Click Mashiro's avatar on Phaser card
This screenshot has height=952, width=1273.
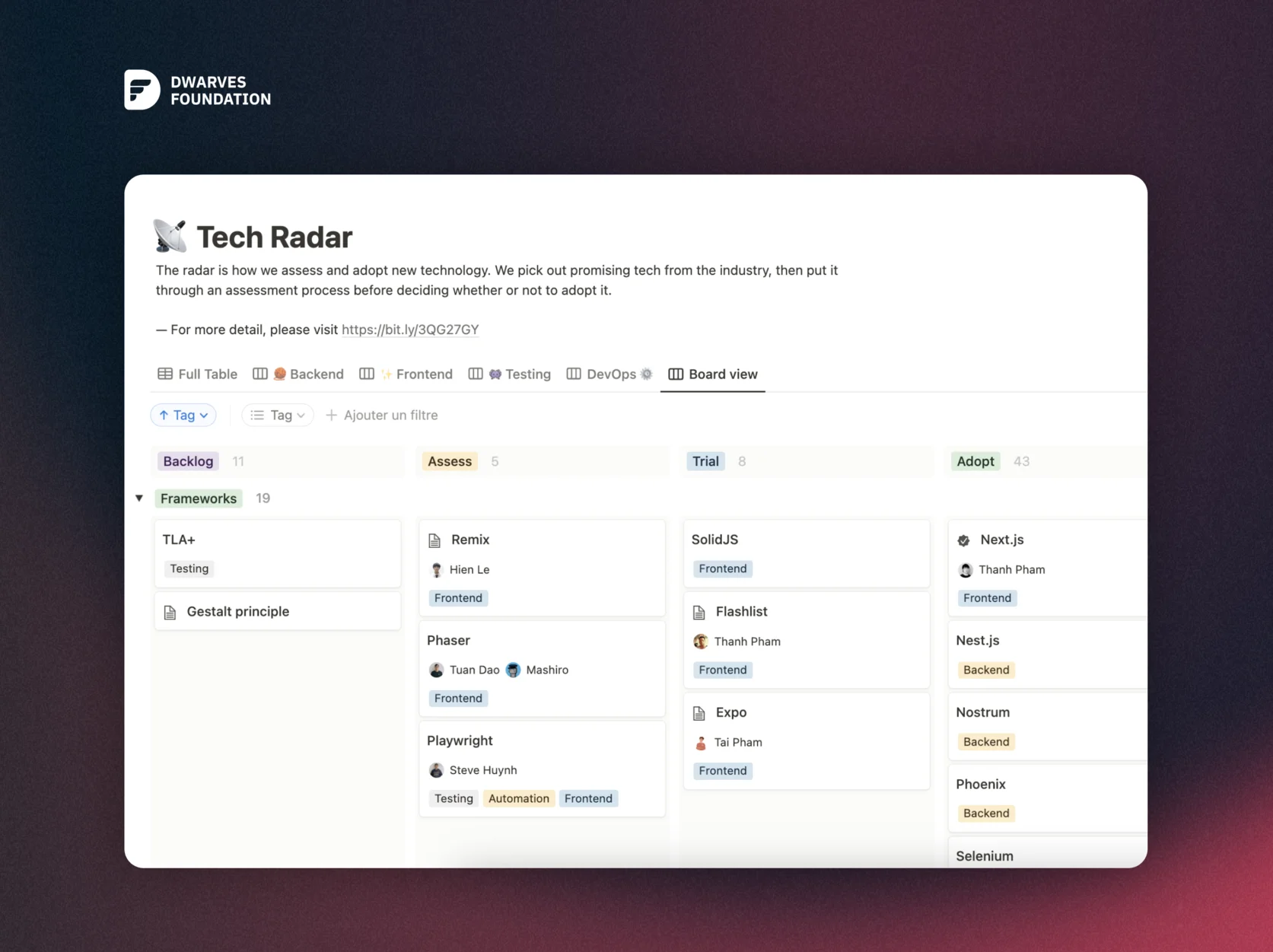point(514,670)
